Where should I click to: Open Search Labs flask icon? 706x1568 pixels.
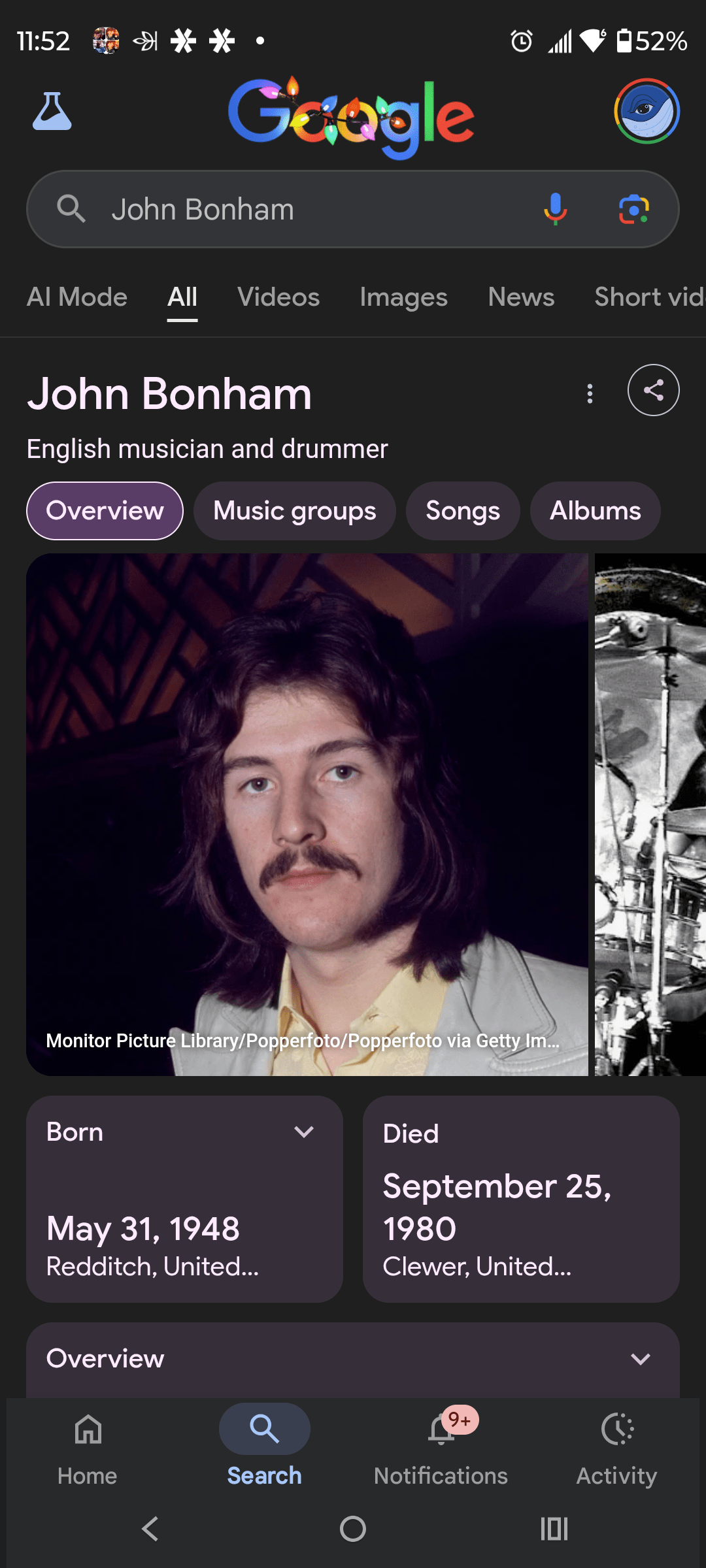click(x=52, y=111)
